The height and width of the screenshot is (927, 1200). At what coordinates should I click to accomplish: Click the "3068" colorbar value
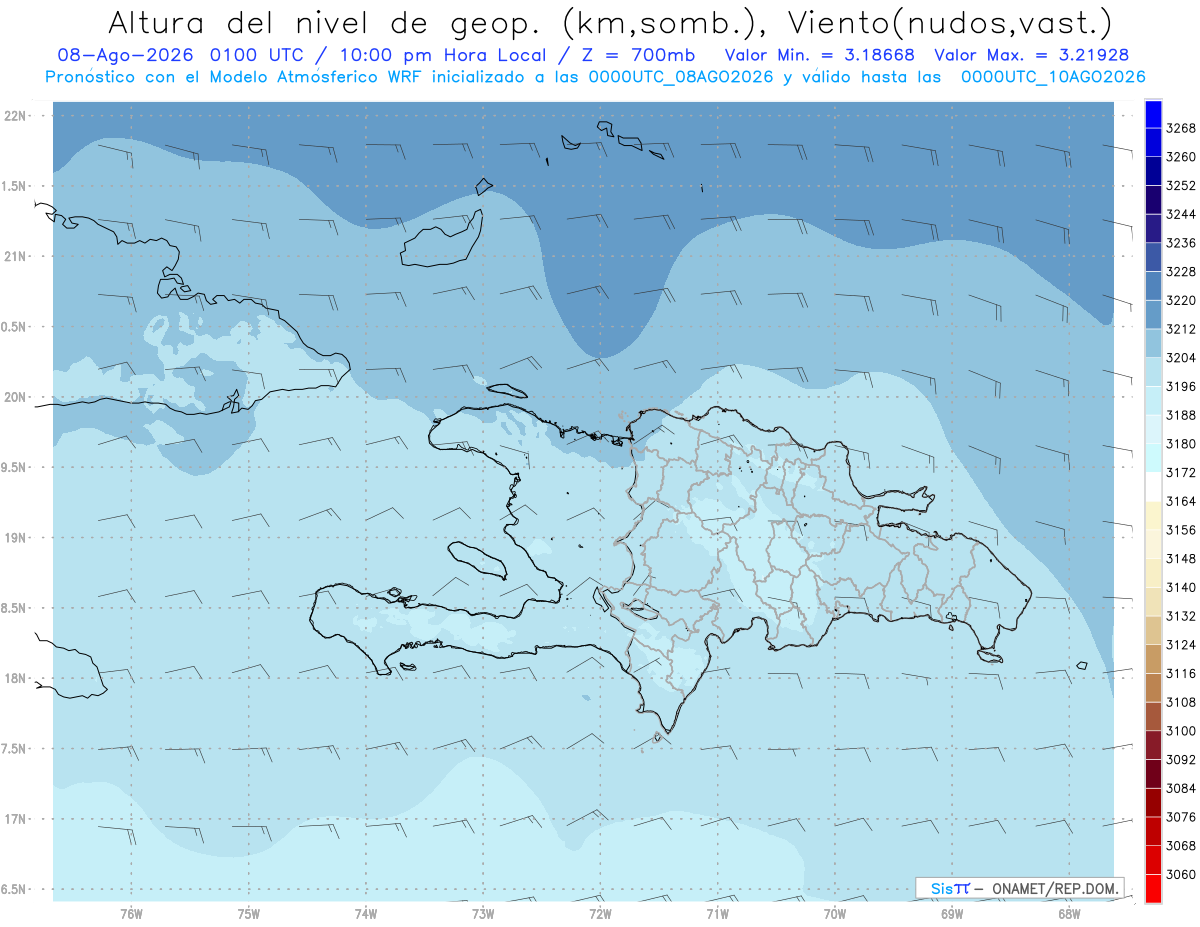(x=1181, y=846)
